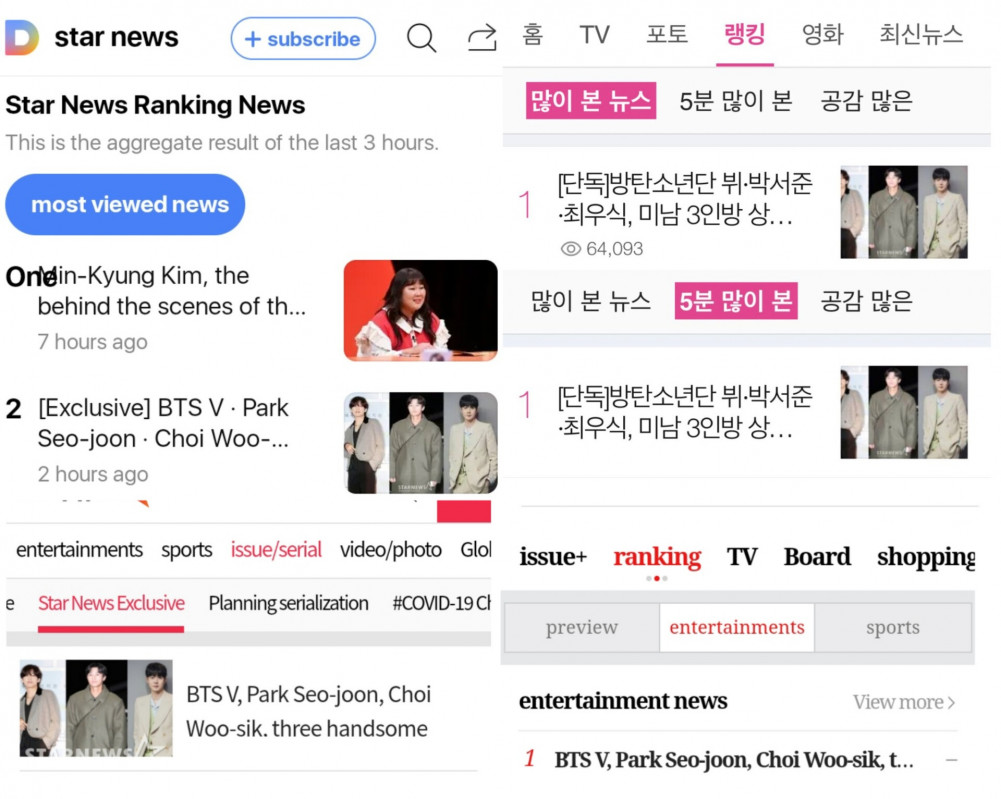
Task: Click the share arrow icon
Action: click(x=482, y=38)
